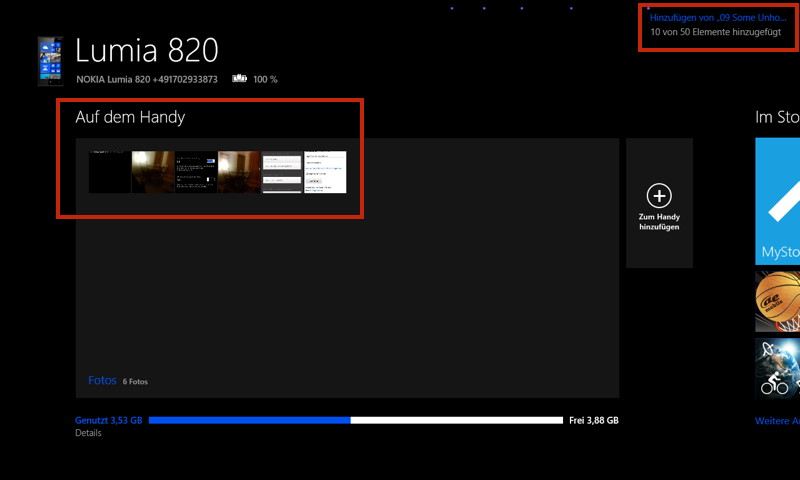
Task: Click the Weitere Apps link at right
Action: pos(777,421)
